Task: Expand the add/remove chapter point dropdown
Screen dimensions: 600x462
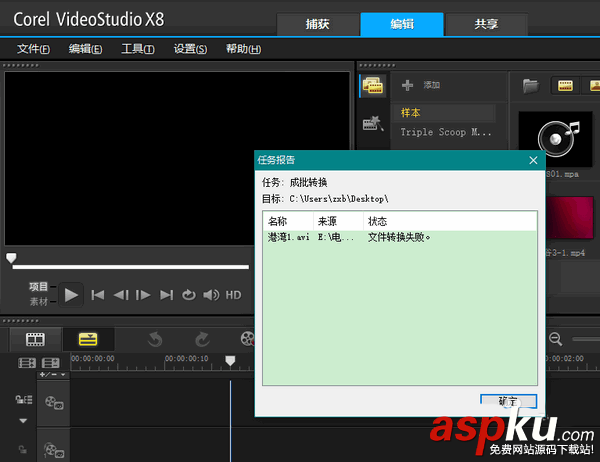Action: (53, 375)
